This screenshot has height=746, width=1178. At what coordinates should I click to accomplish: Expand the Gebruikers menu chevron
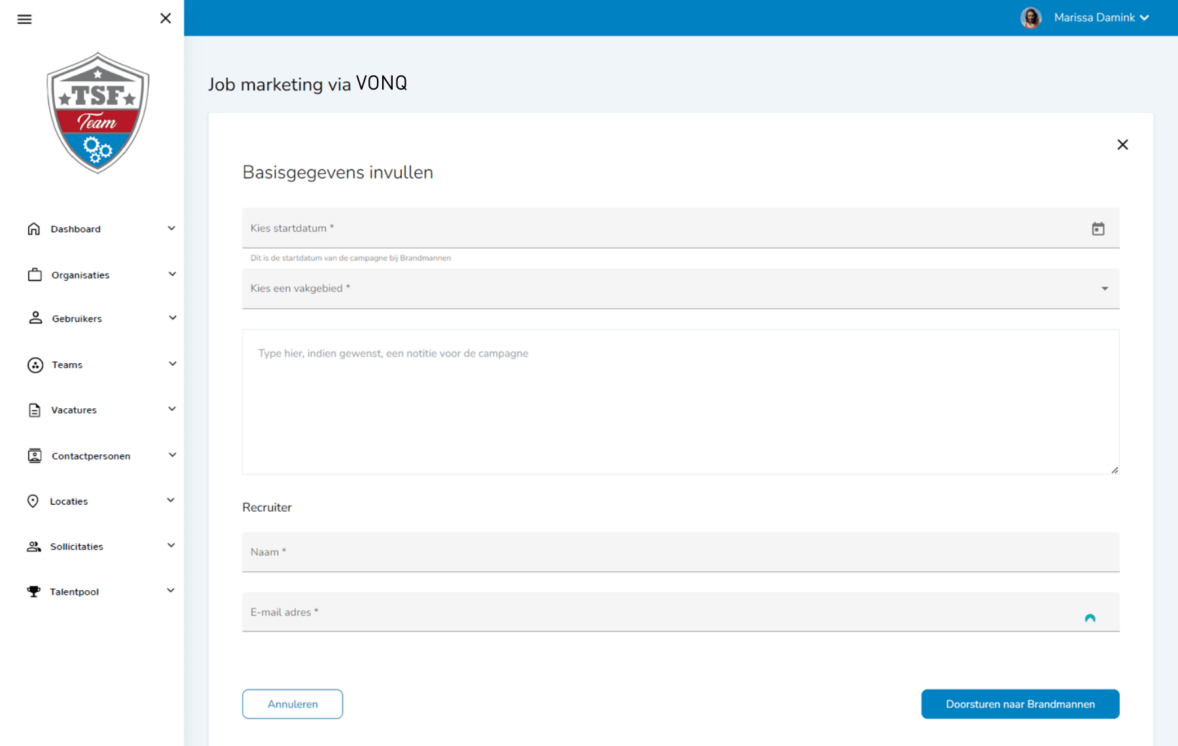point(171,318)
